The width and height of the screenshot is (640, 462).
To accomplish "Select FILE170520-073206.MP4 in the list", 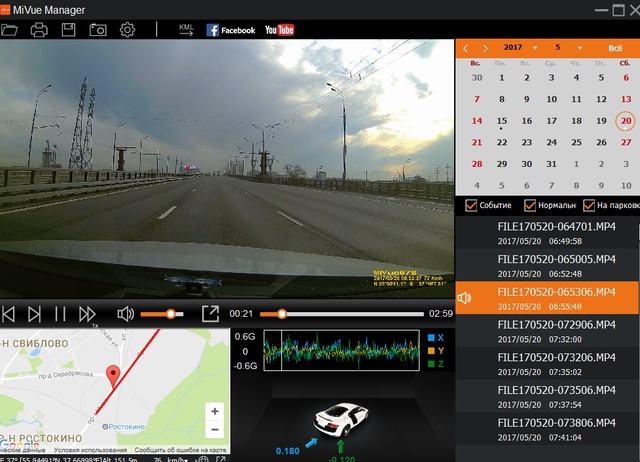I will (x=547, y=363).
